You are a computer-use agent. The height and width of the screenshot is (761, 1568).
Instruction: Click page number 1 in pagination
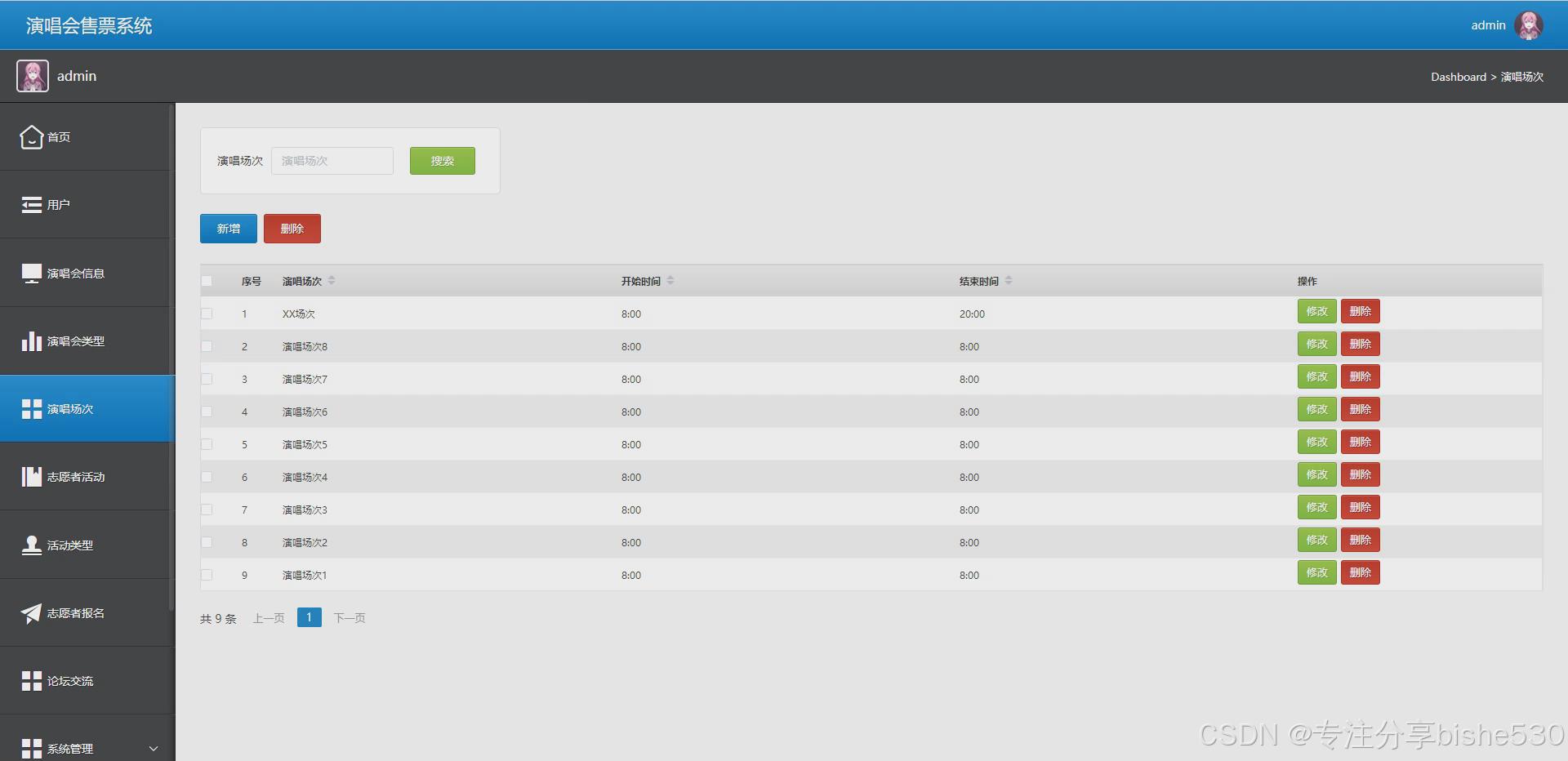pyautogui.click(x=310, y=617)
